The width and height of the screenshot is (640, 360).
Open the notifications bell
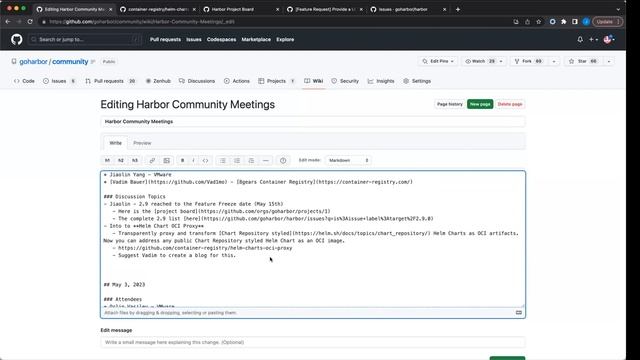click(x=580, y=40)
